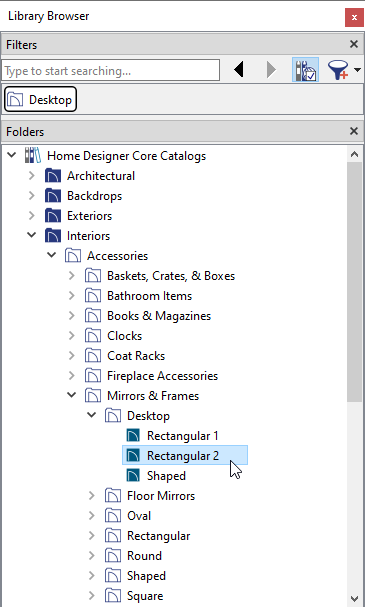Close the Library Browser window
The image size is (365, 607).
354,17
